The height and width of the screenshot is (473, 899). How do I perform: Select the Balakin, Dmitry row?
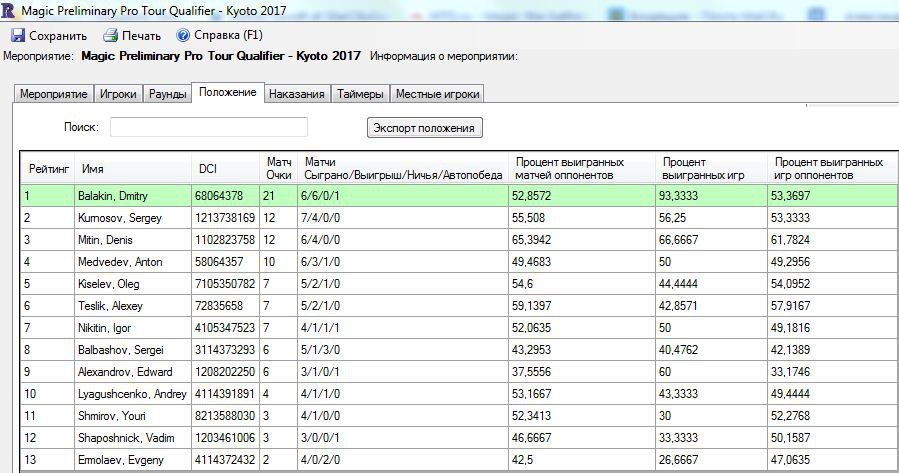[459, 196]
